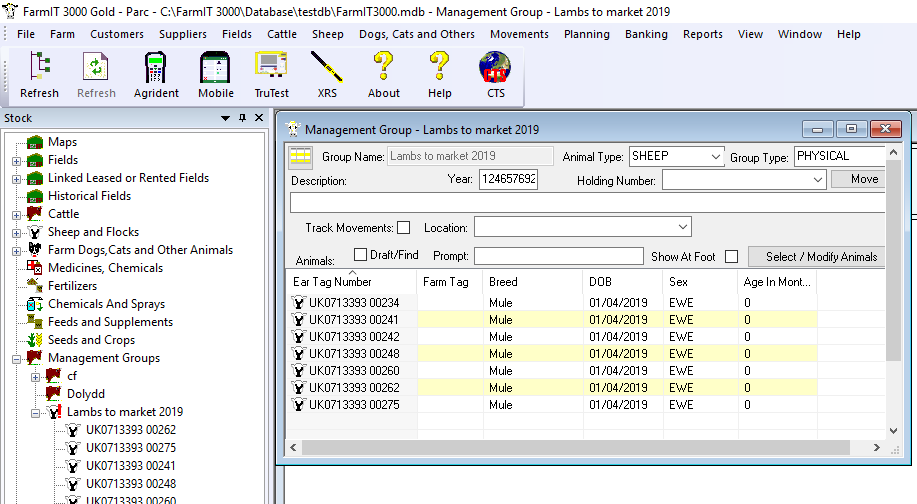This screenshot has width=917, height=504.
Task: Sort by the Breed column header
Action: [532, 282]
